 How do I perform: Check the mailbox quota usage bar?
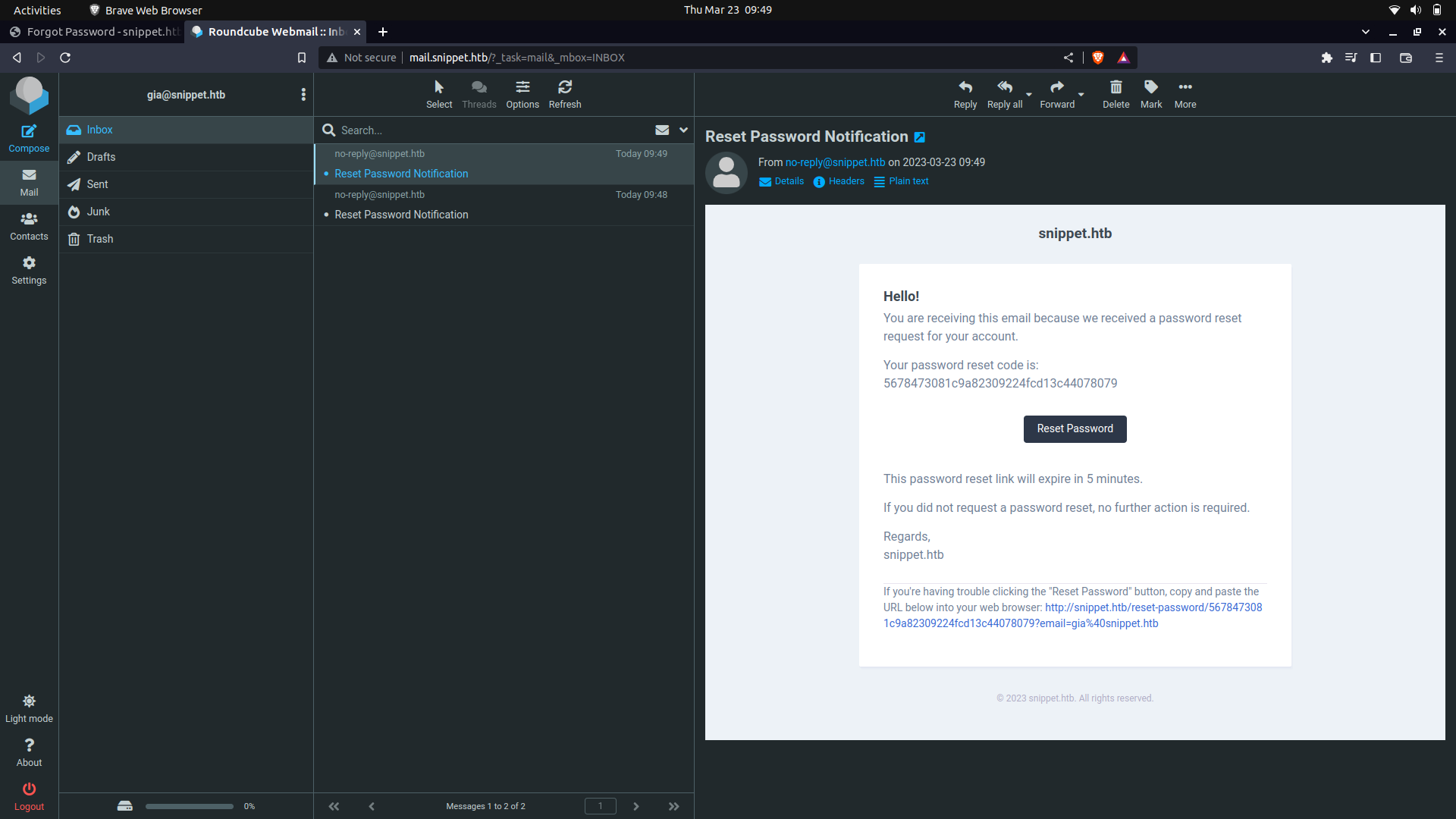pyautogui.click(x=189, y=806)
